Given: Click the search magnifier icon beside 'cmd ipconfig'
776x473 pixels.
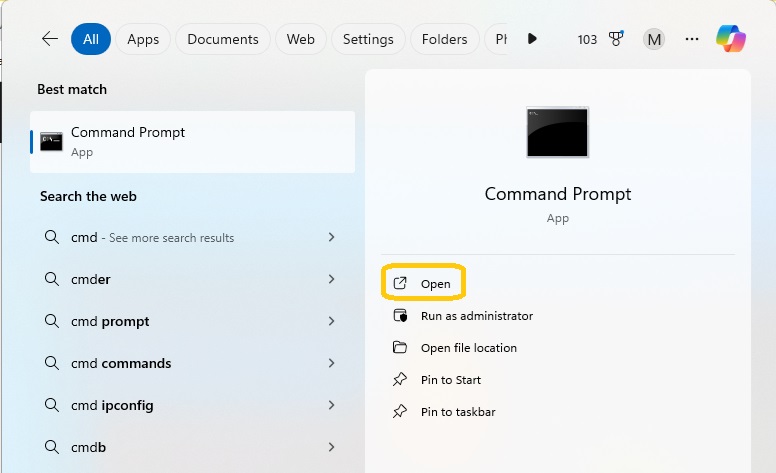Looking at the screenshot, I should [52, 405].
